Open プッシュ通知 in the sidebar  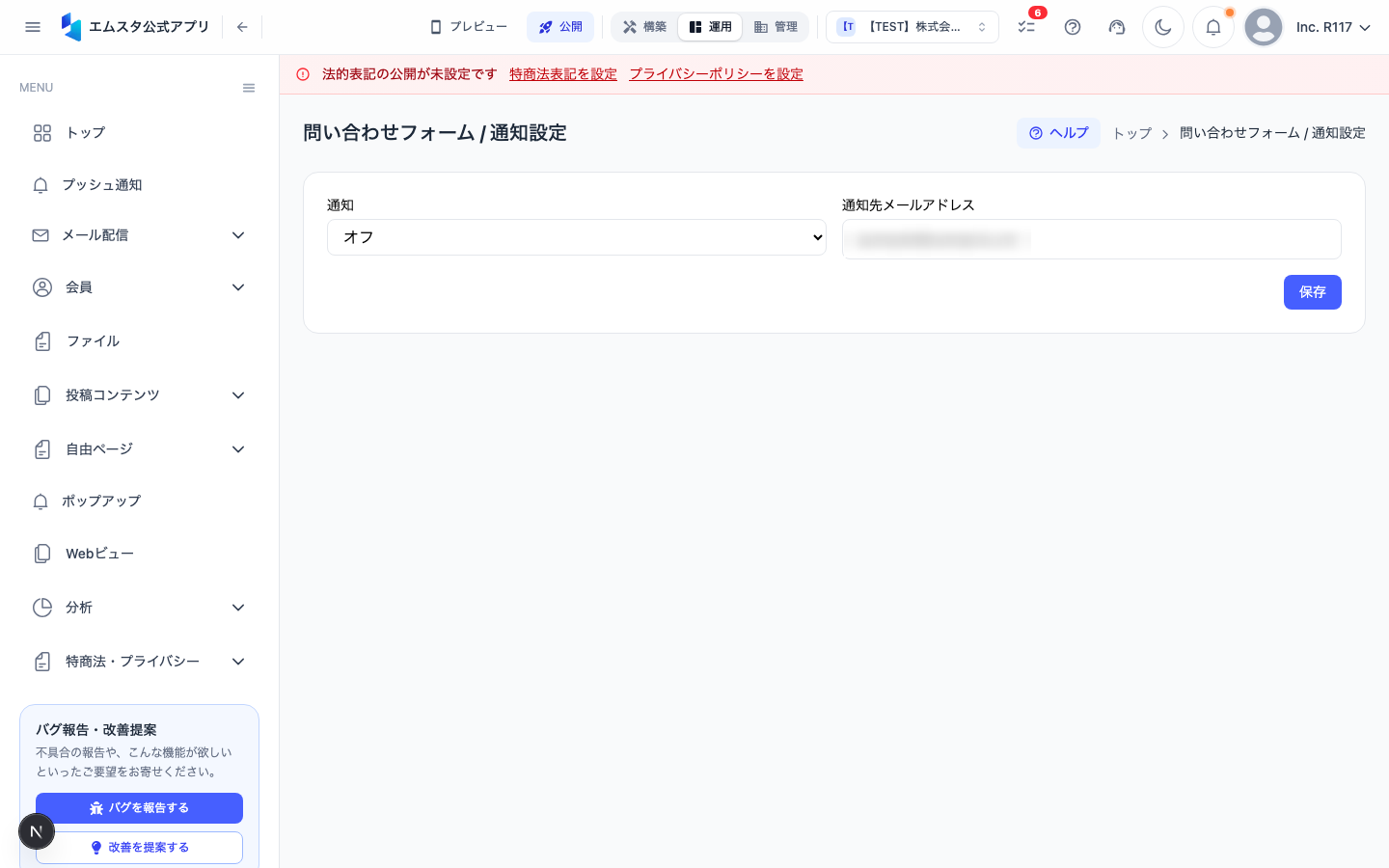tap(139, 185)
